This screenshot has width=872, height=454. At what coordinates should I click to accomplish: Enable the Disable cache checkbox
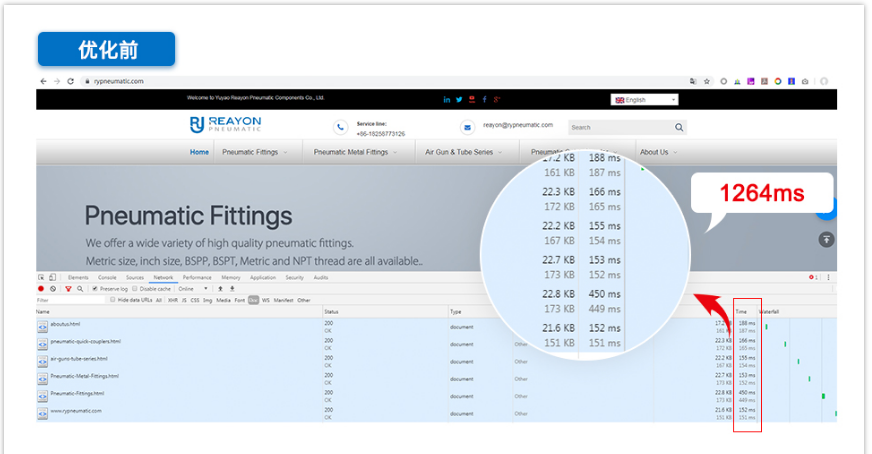tap(136, 288)
